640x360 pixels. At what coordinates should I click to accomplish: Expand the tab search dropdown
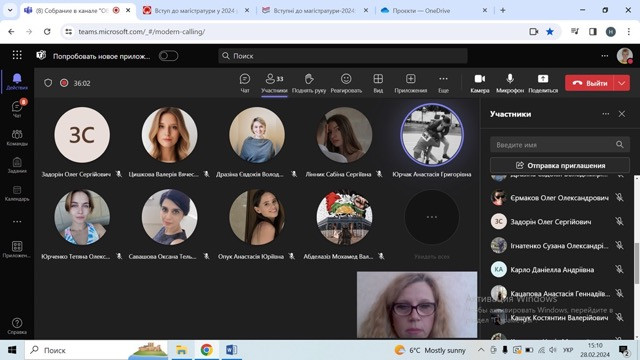coord(10,11)
